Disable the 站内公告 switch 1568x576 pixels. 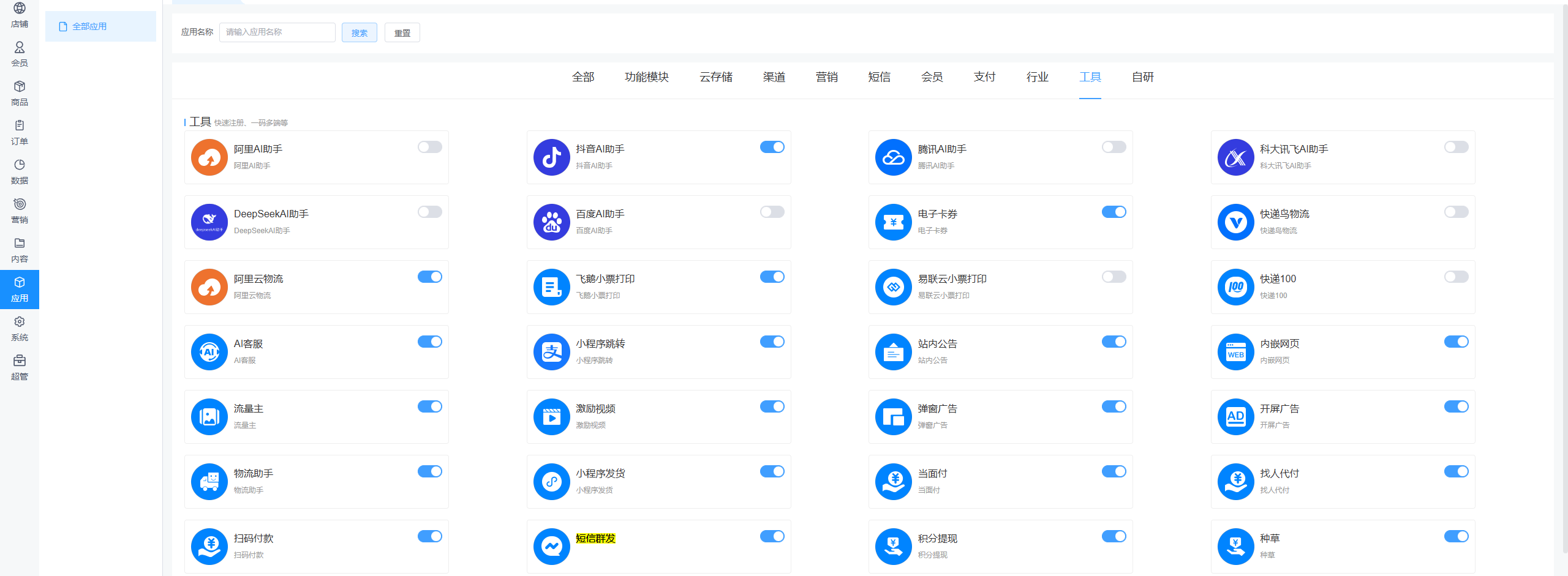pos(1114,342)
